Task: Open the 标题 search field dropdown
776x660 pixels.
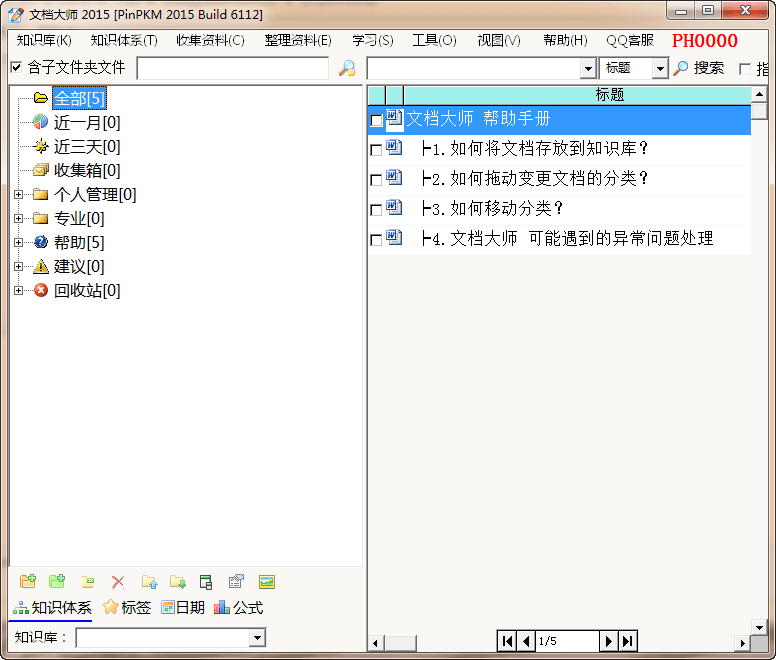Action: pos(660,68)
